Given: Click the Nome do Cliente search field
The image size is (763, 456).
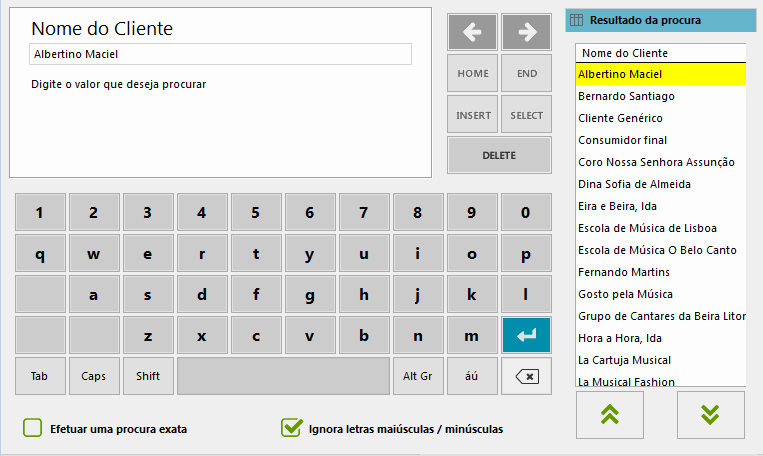Looking at the screenshot, I should click(x=220, y=54).
